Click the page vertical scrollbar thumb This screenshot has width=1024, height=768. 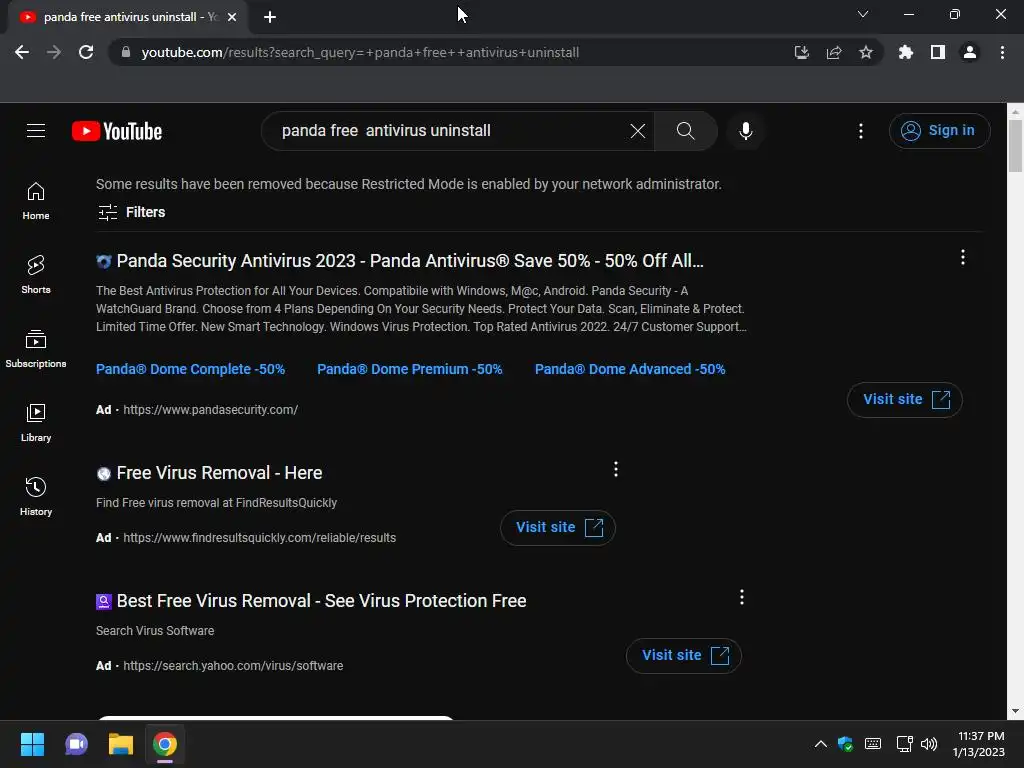tap(1015, 146)
